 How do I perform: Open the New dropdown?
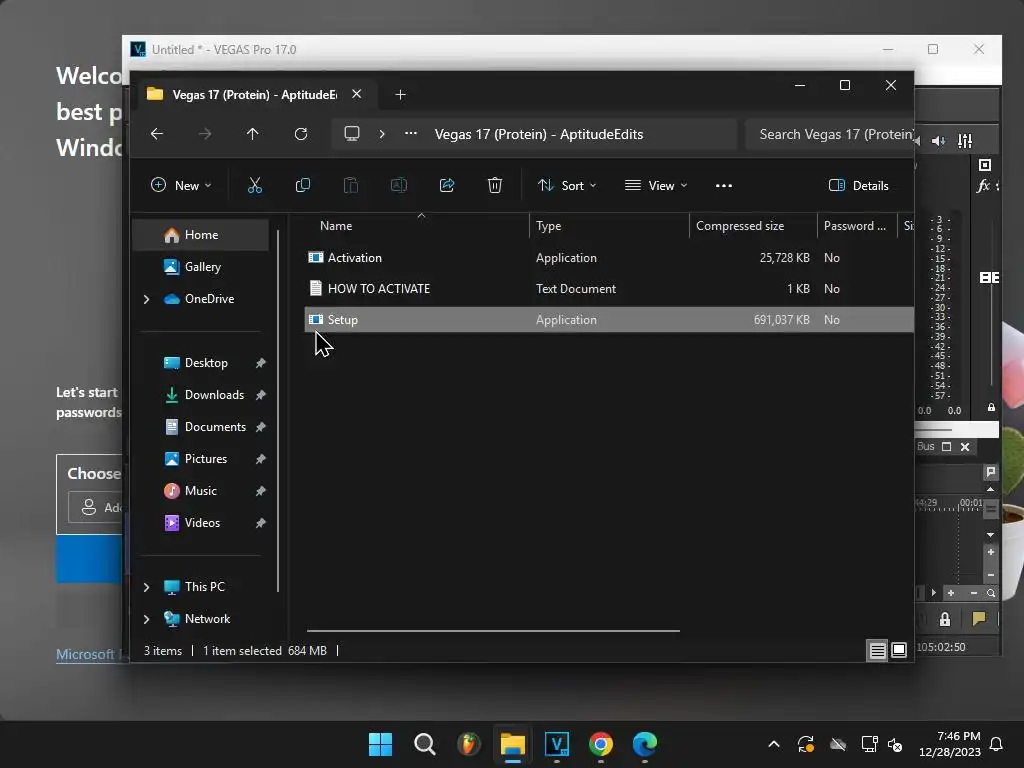click(181, 185)
